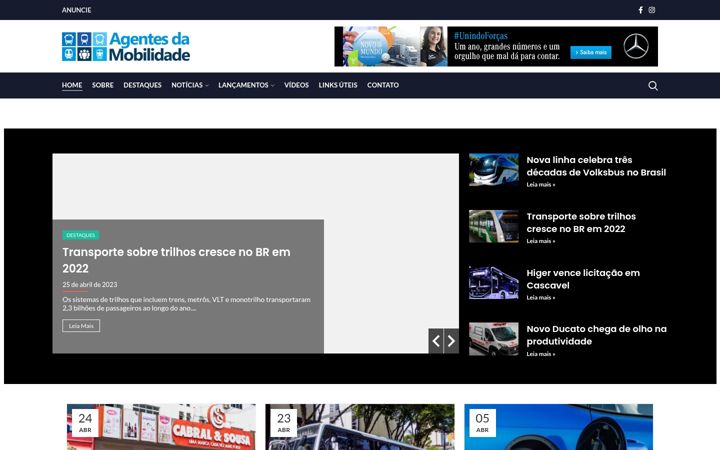Open the Instagram profile icon
720x450 pixels.
coord(652,10)
